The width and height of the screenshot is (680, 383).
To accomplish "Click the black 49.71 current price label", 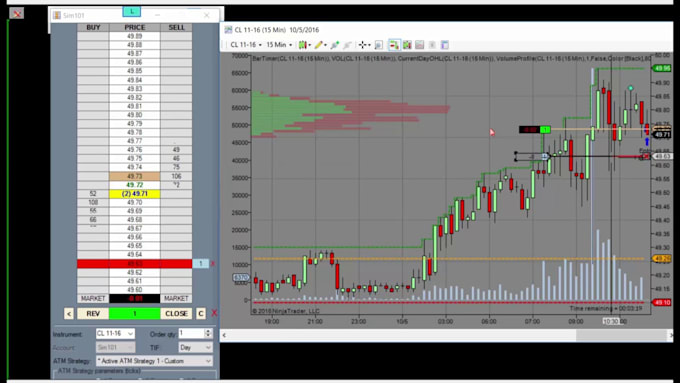I will [662, 135].
